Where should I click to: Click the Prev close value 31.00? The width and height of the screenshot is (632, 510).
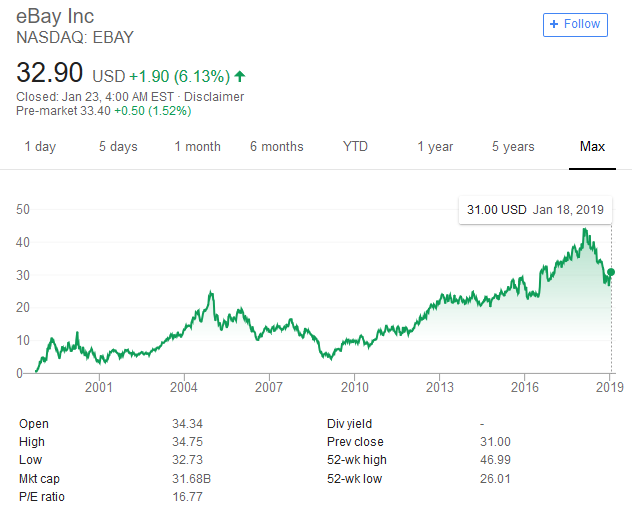coord(495,442)
